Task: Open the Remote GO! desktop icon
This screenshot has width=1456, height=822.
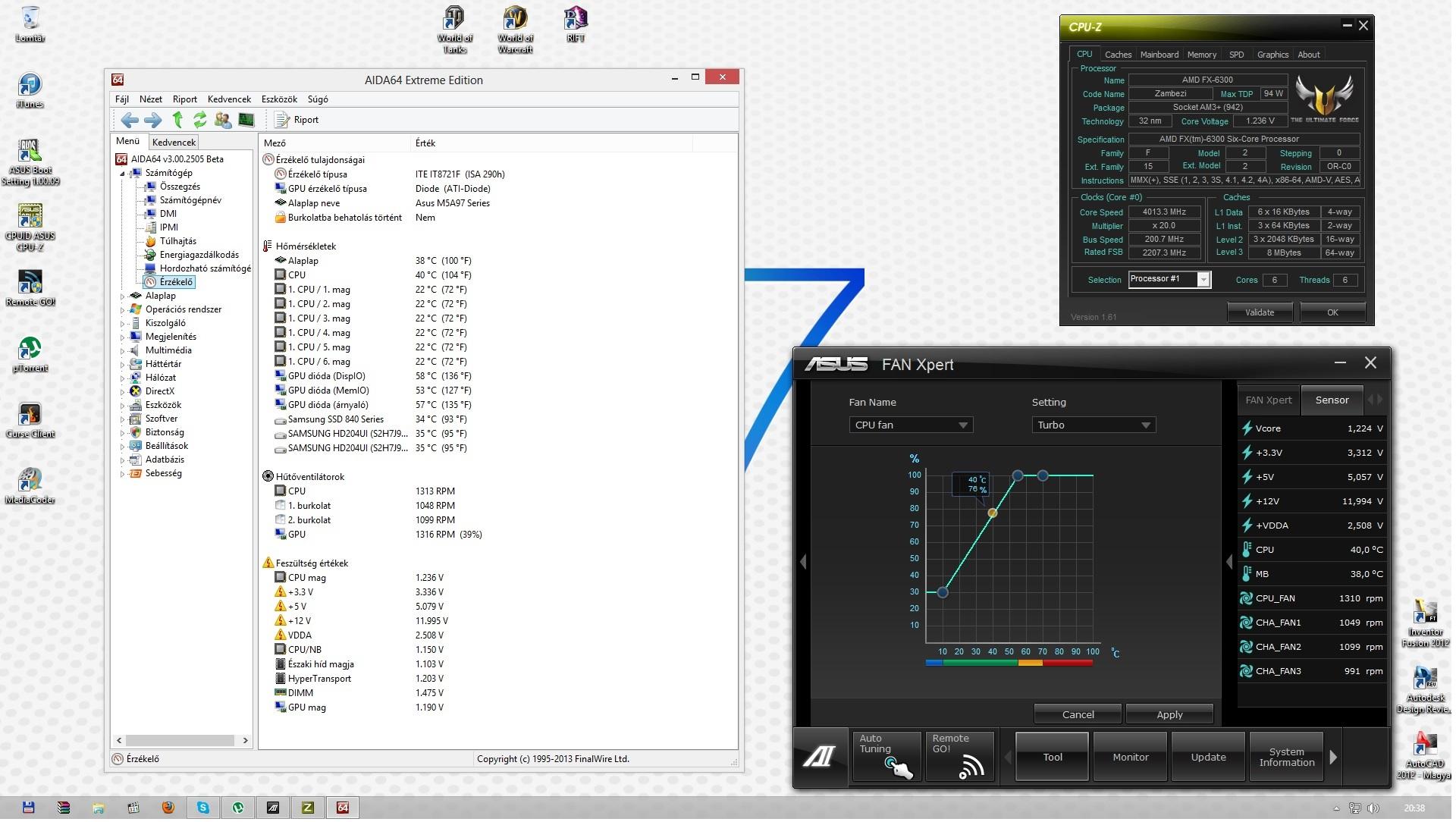Action: pyautogui.click(x=30, y=288)
